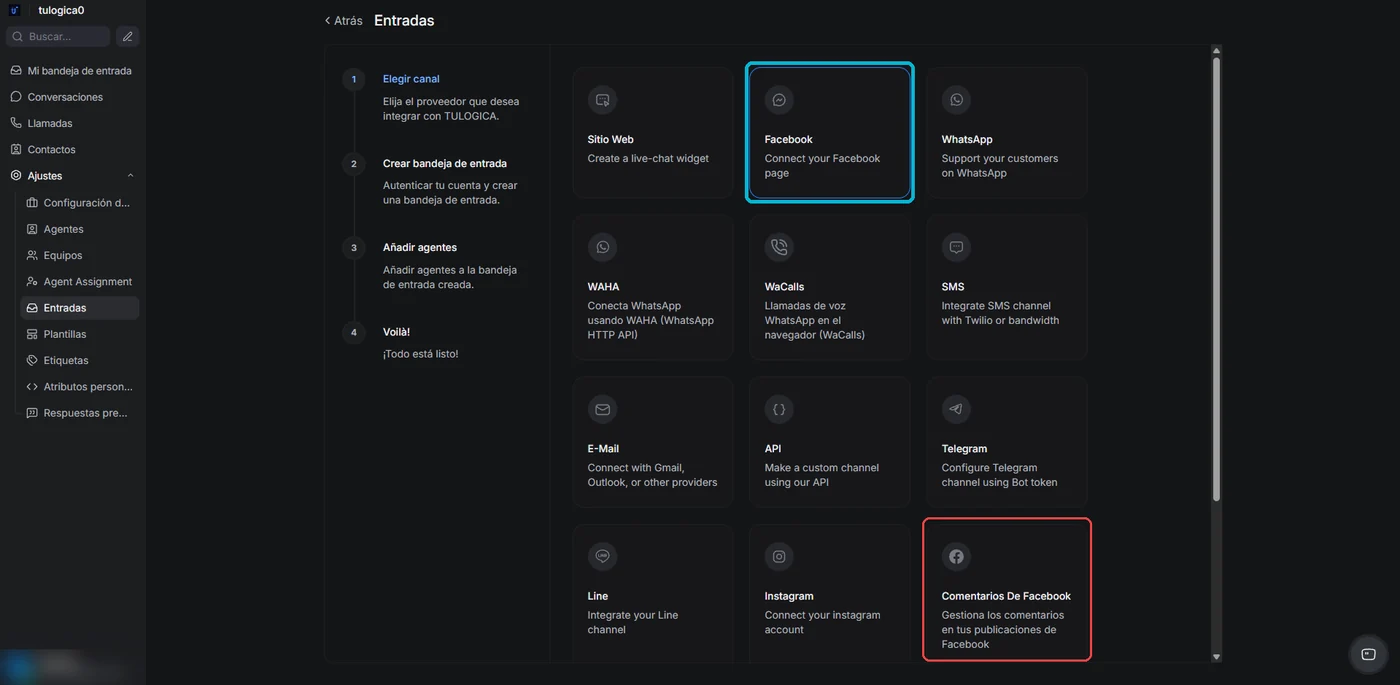This screenshot has height=685, width=1400.
Task: Pick the Telegram paper-plane icon
Action: pos(956,409)
